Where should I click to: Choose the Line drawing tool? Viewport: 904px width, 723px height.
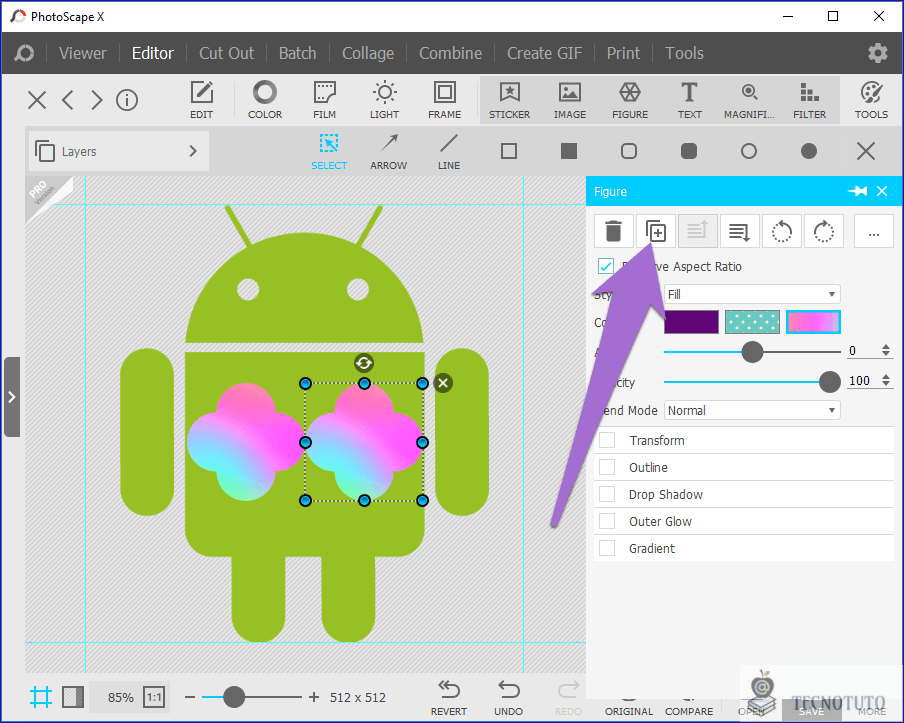click(x=449, y=152)
